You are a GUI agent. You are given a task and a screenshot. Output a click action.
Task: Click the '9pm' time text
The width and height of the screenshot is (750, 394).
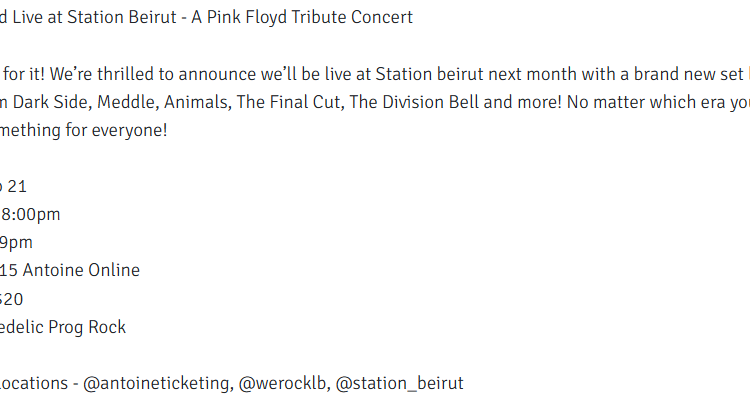[x=16, y=242]
